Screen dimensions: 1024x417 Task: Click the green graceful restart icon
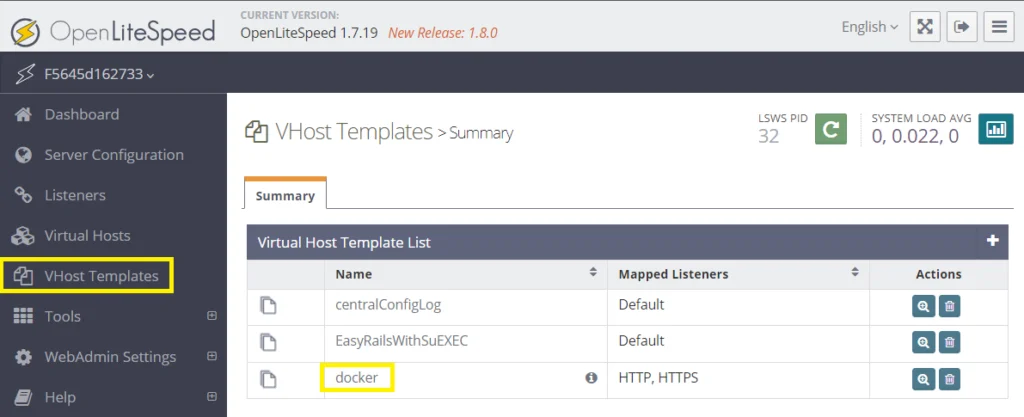pos(831,129)
